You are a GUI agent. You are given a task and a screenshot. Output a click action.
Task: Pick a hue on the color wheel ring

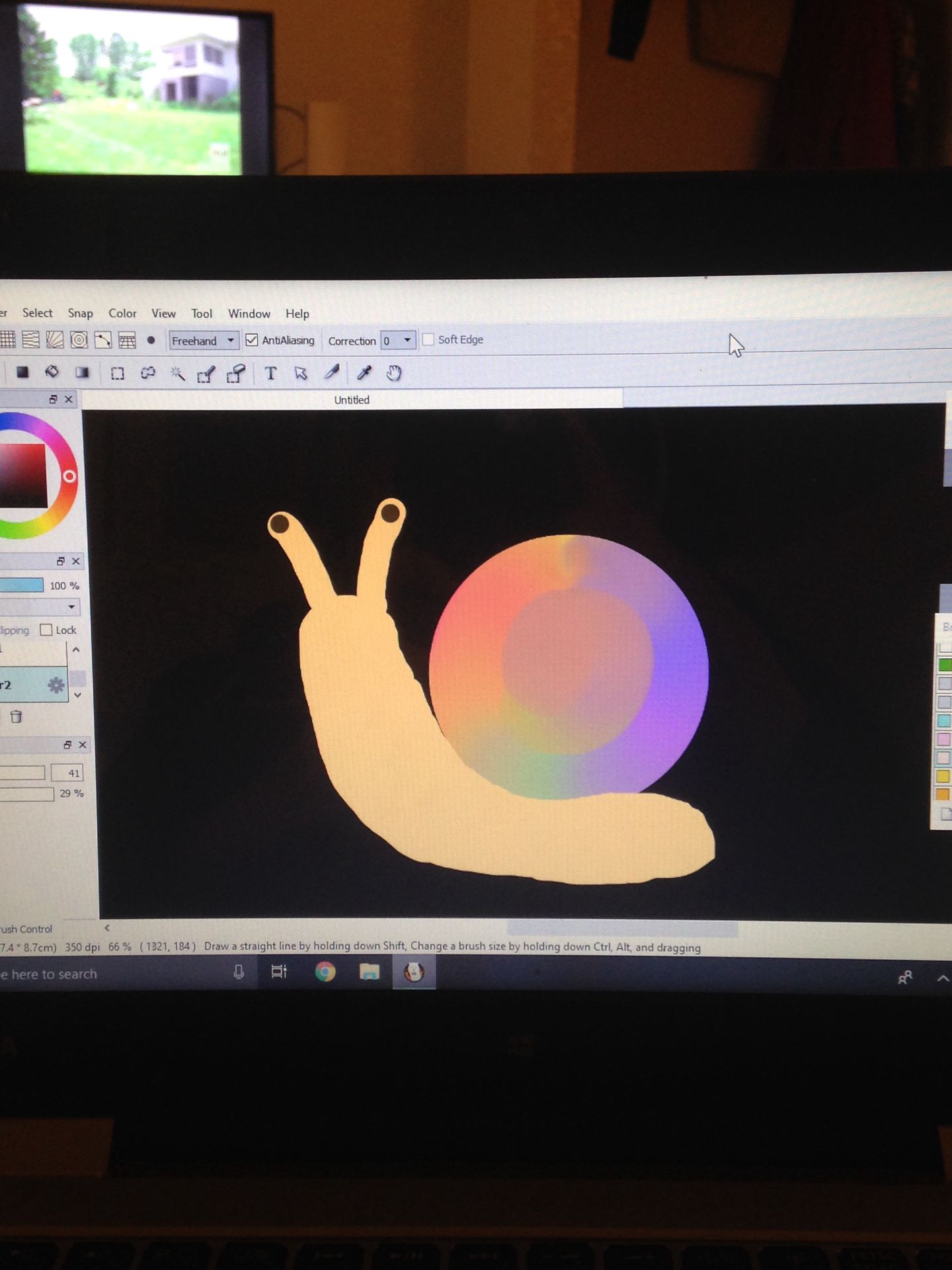pos(69,476)
